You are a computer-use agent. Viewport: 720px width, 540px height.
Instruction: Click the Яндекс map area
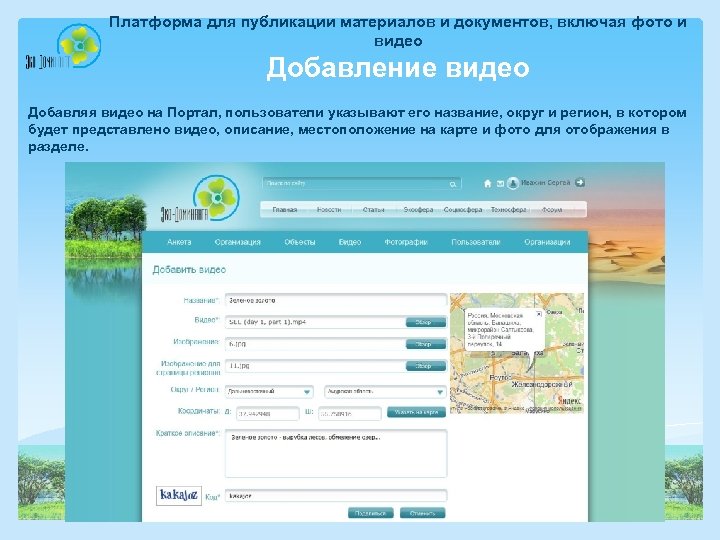(x=517, y=353)
